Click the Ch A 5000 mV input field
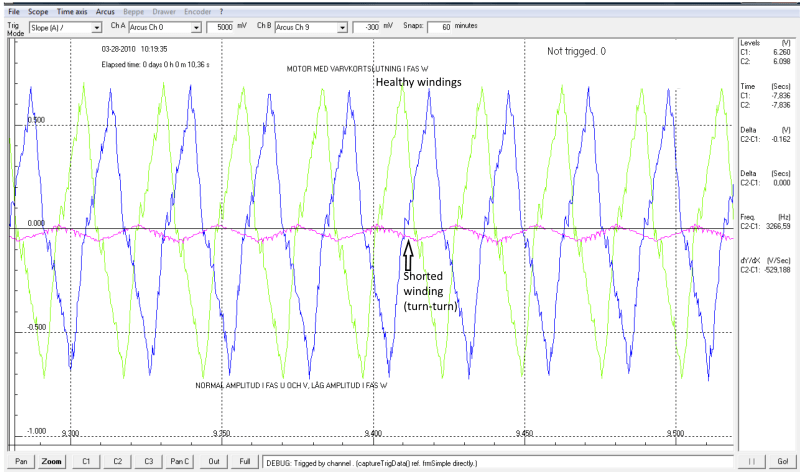 coord(220,27)
